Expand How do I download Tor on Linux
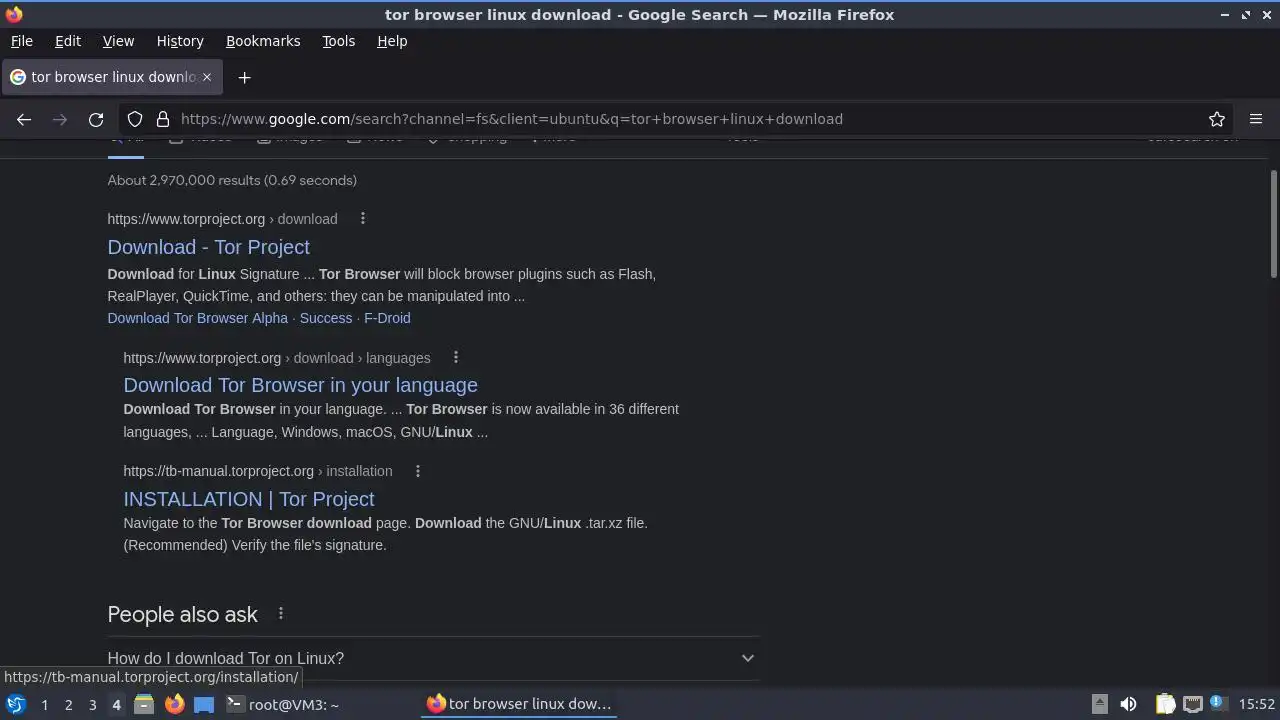The width and height of the screenshot is (1280, 720). click(433, 658)
